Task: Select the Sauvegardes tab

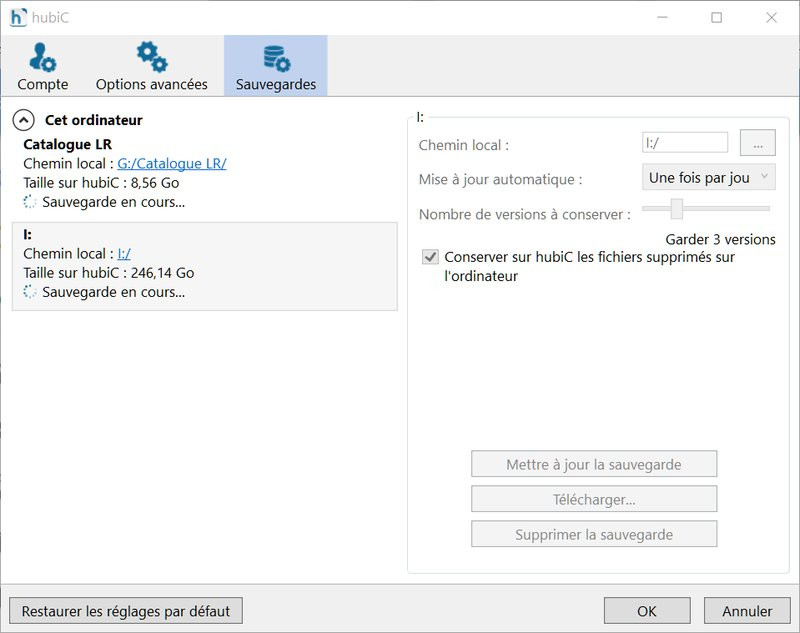Action: coord(276,66)
